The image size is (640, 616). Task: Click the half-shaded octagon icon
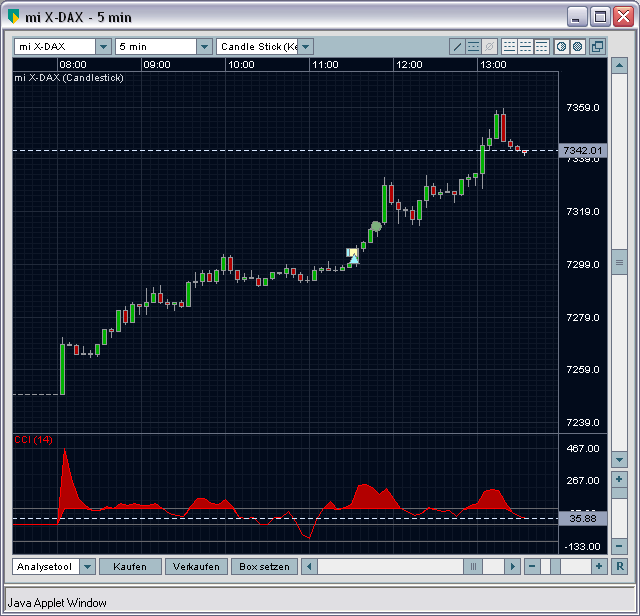[562, 47]
